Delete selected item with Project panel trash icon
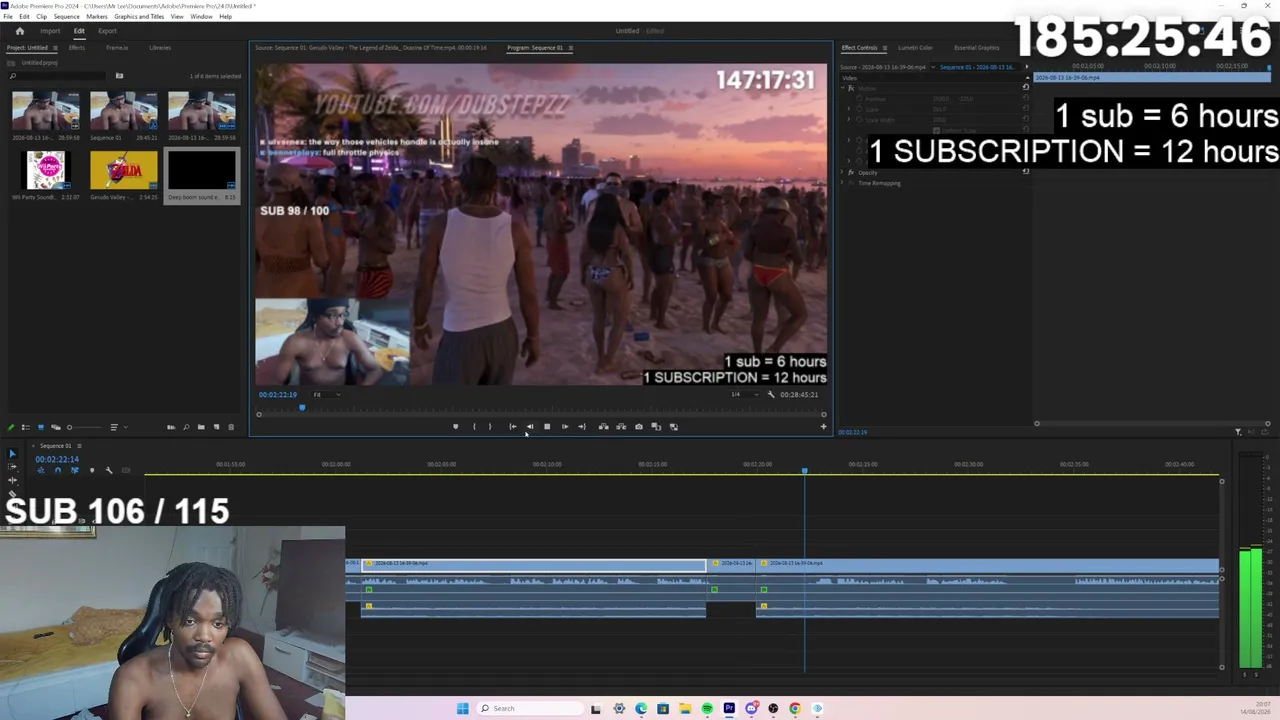Image resolution: width=1280 pixels, height=720 pixels. [x=231, y=427]
